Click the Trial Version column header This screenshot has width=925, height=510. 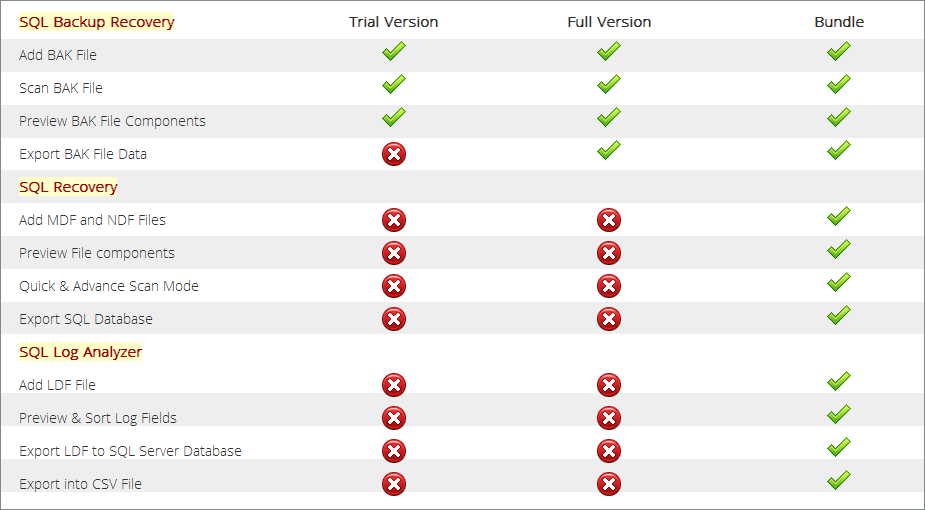[393, 22]
